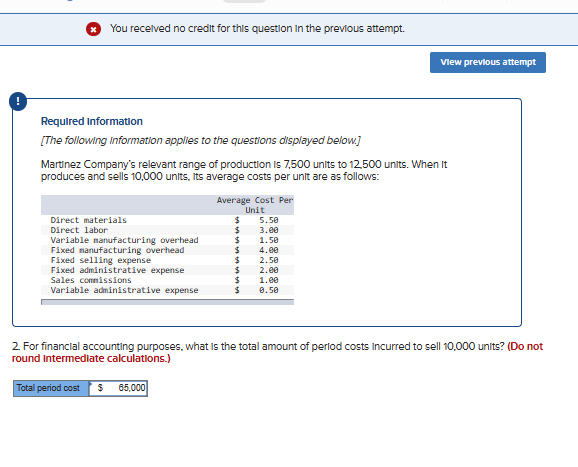The height and width of the screenshot is (467, 578).
Task: Click the red Do not round instruction
Action: tap(277, 352)
